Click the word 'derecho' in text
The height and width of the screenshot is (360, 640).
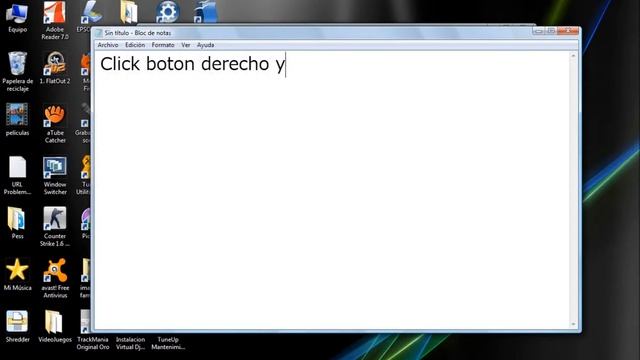pyautogui.click(x=235, y=64)
